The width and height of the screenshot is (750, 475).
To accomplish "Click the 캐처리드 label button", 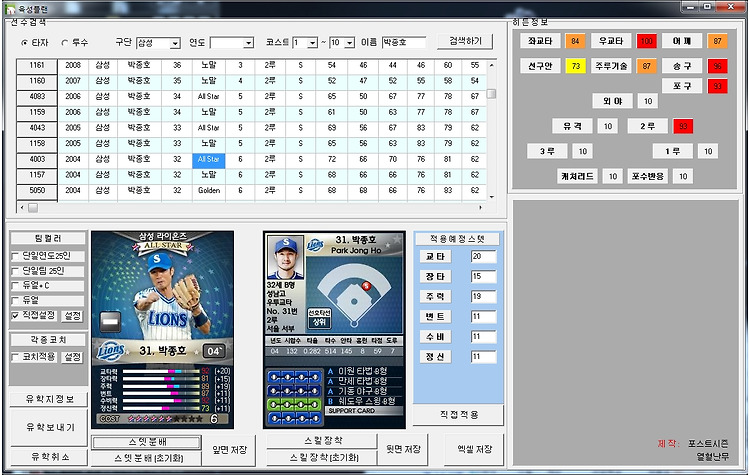I will point(577,176).
